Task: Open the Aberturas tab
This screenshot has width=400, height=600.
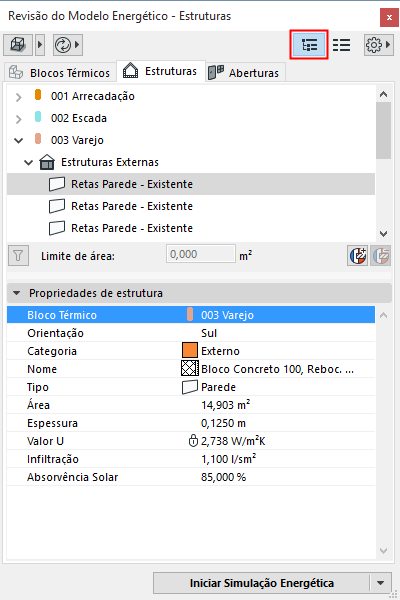Action: point(245,73)
